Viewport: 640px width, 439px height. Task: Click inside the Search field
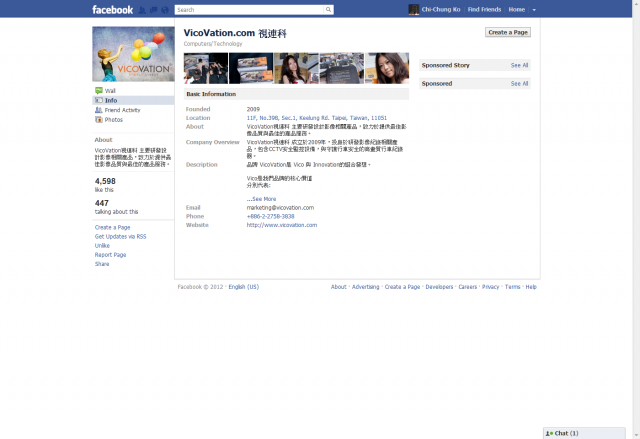[249, 10]
